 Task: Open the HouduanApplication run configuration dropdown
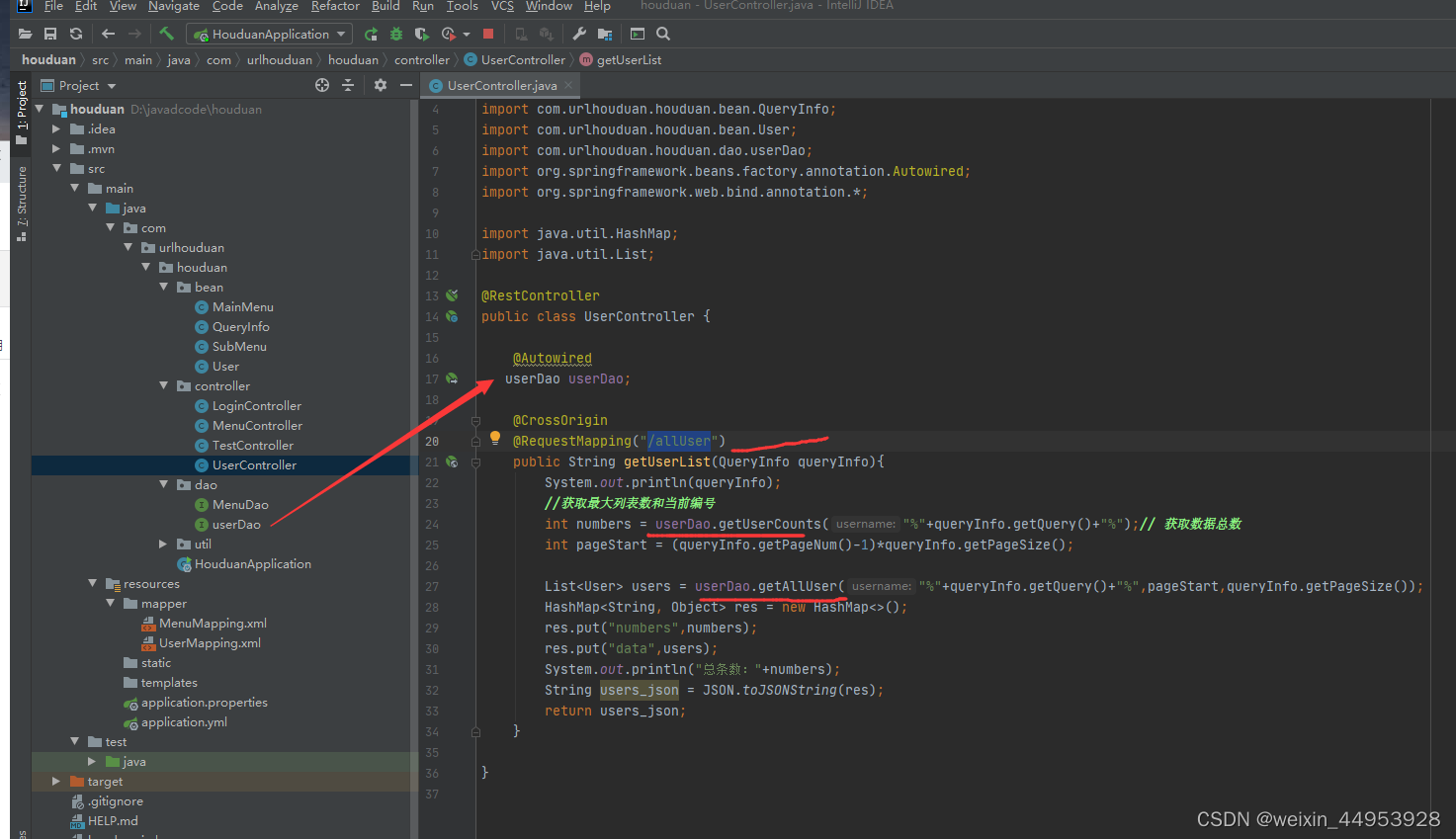click(270, 34)
